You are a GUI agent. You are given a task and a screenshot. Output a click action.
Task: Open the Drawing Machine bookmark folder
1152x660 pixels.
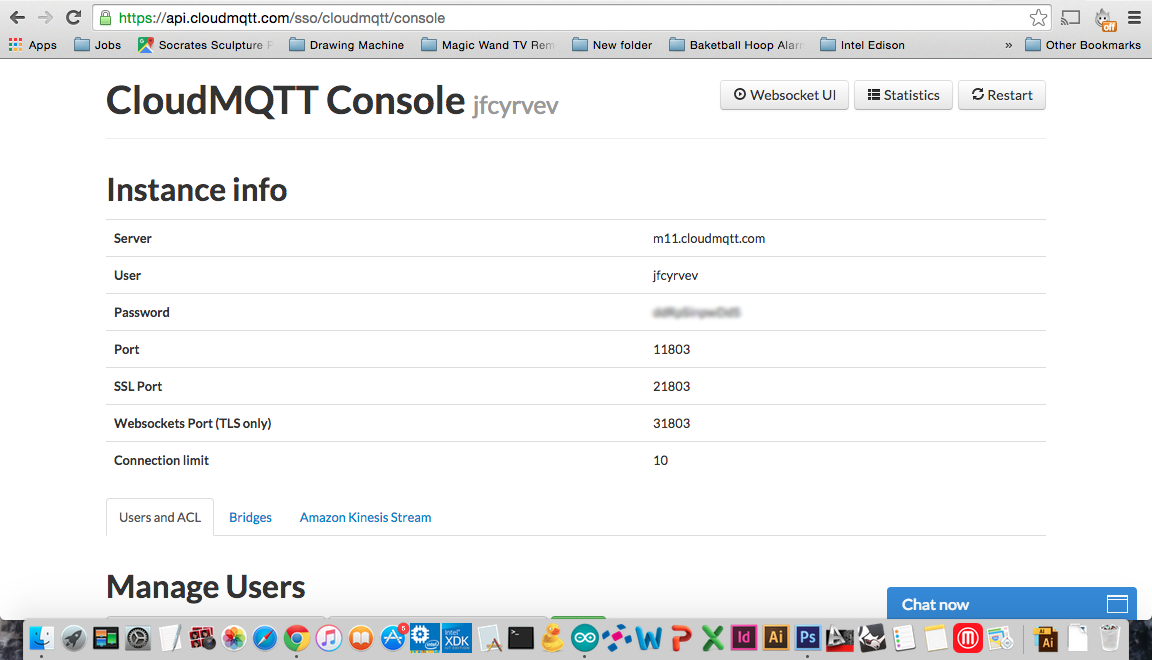[x=347, y=45]
